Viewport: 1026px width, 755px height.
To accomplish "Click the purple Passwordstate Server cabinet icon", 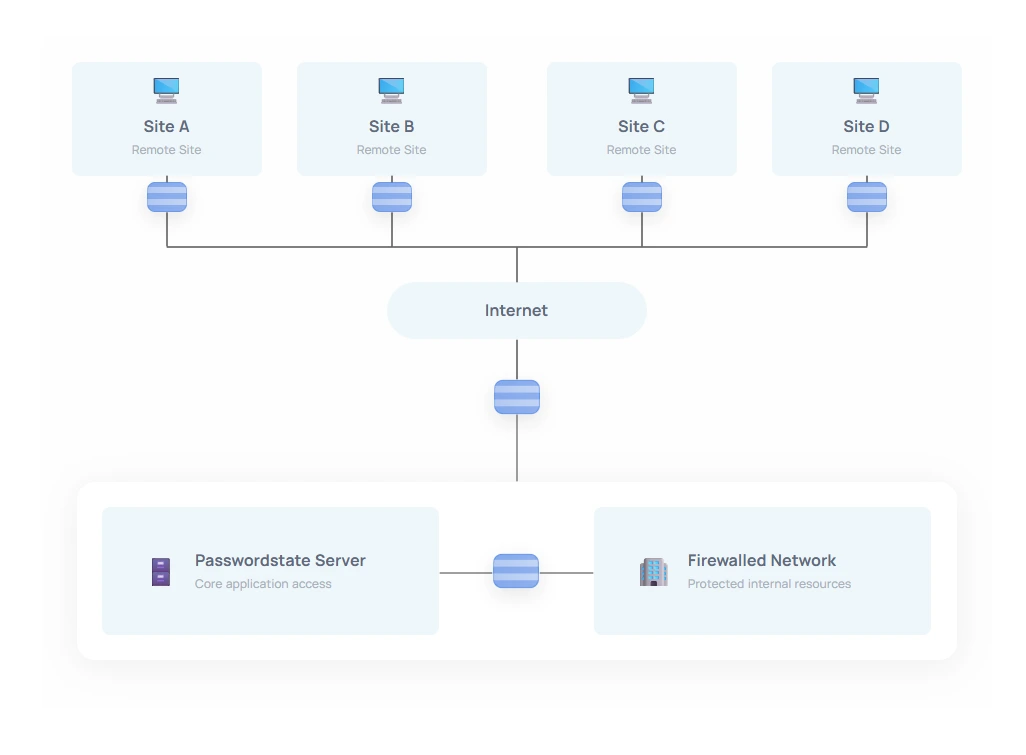I will [161, 572].
